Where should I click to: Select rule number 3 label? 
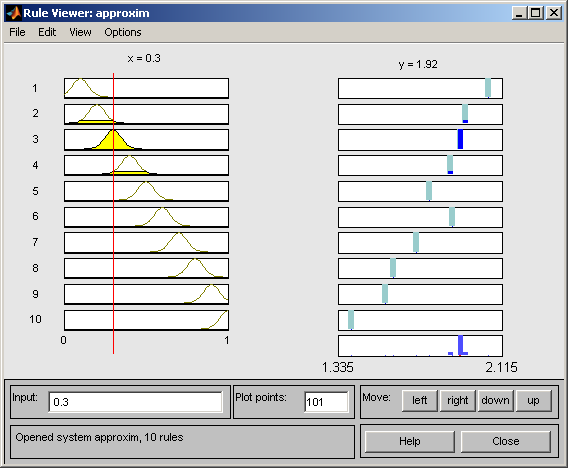point(35,139)
